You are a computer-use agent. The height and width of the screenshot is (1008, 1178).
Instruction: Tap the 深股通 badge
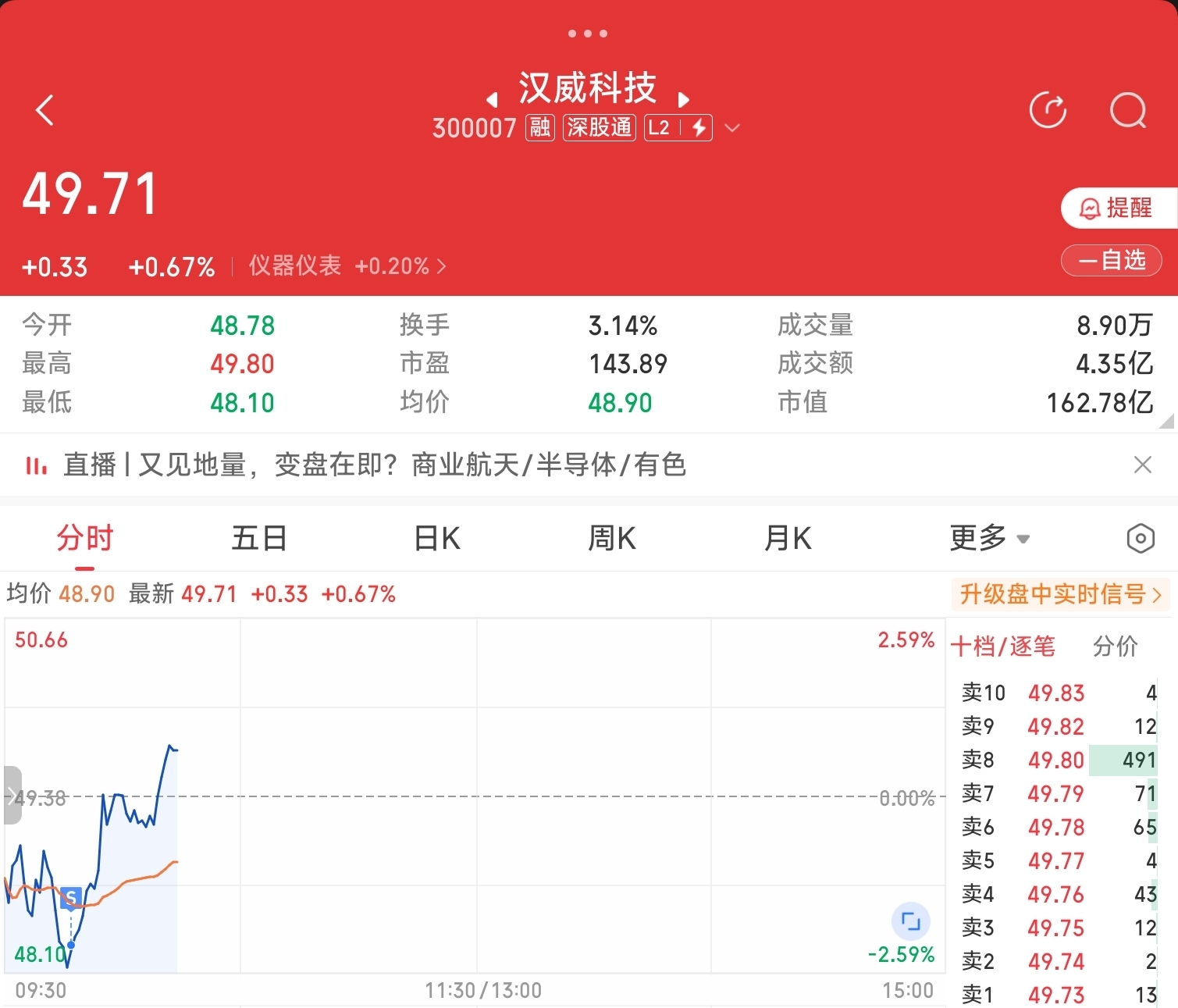tap(600, 127)
